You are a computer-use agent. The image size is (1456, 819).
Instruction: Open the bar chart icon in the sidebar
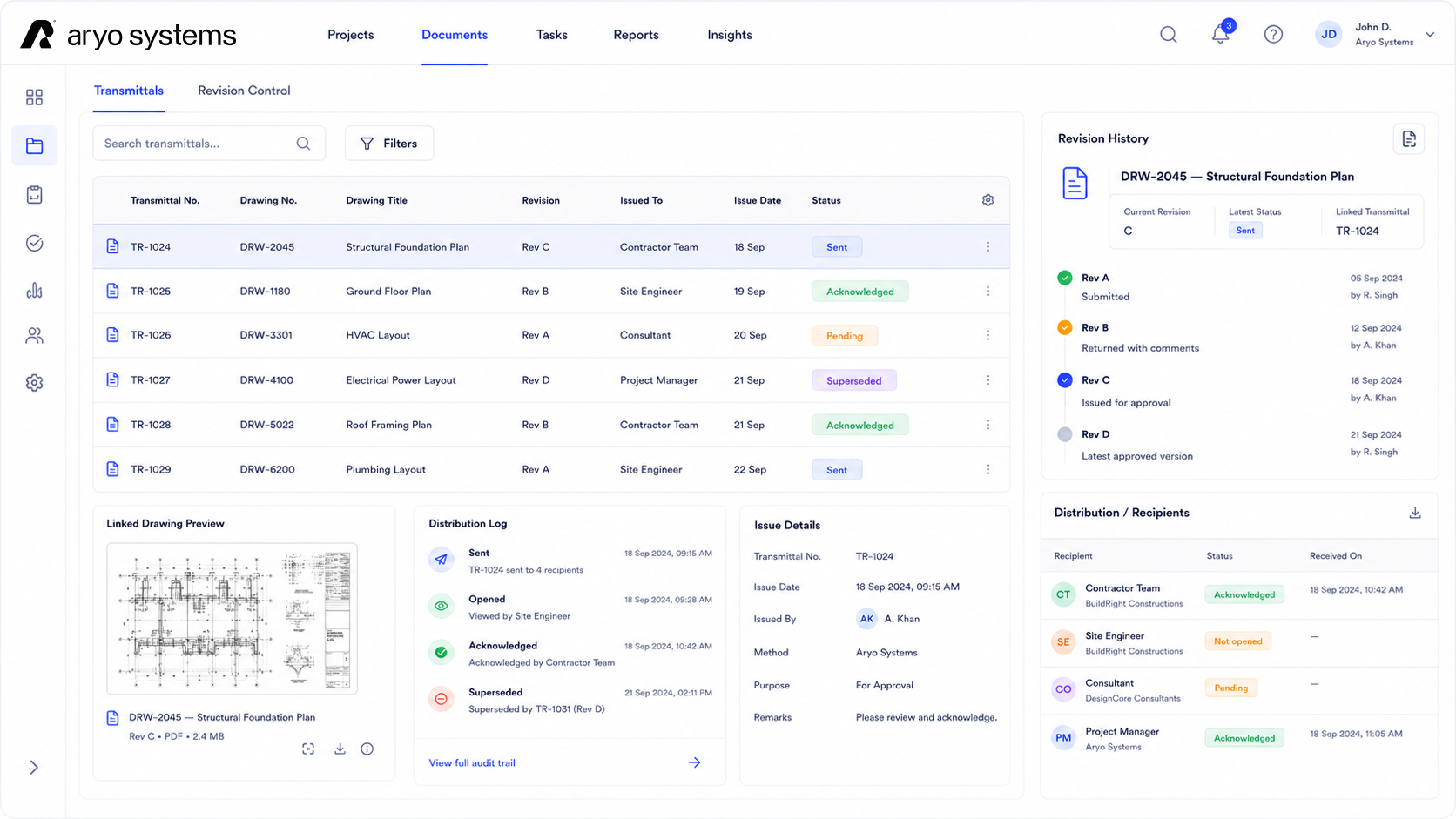35,291
